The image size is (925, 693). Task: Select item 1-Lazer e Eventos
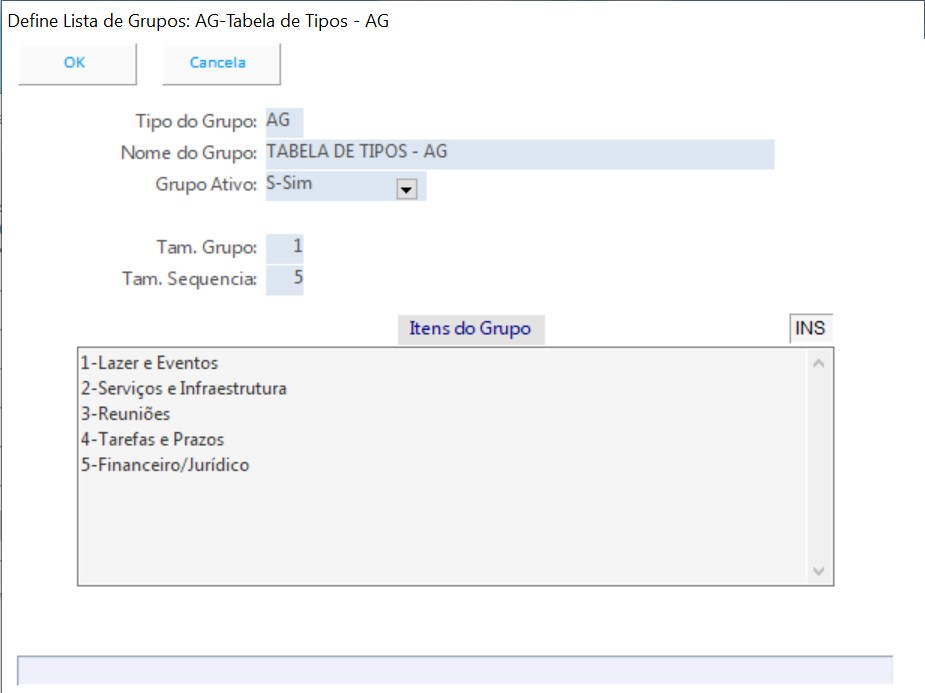[x=148, y=363]
